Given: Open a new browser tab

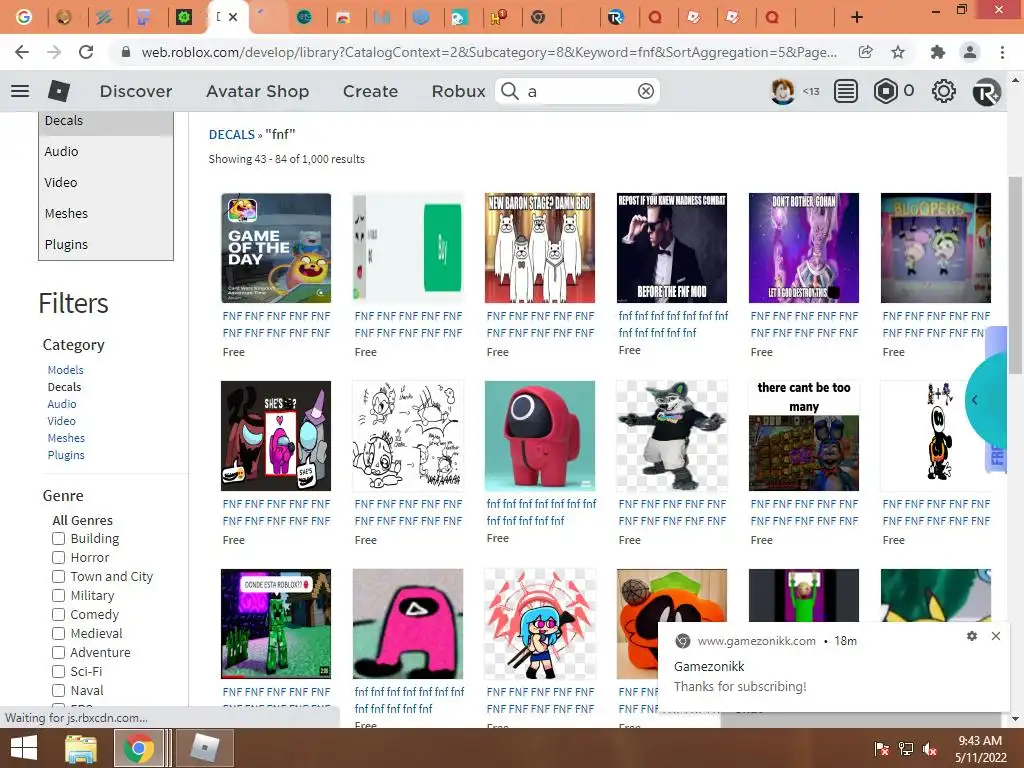Looking at the screenshot, I should click(x=857, y=17).
